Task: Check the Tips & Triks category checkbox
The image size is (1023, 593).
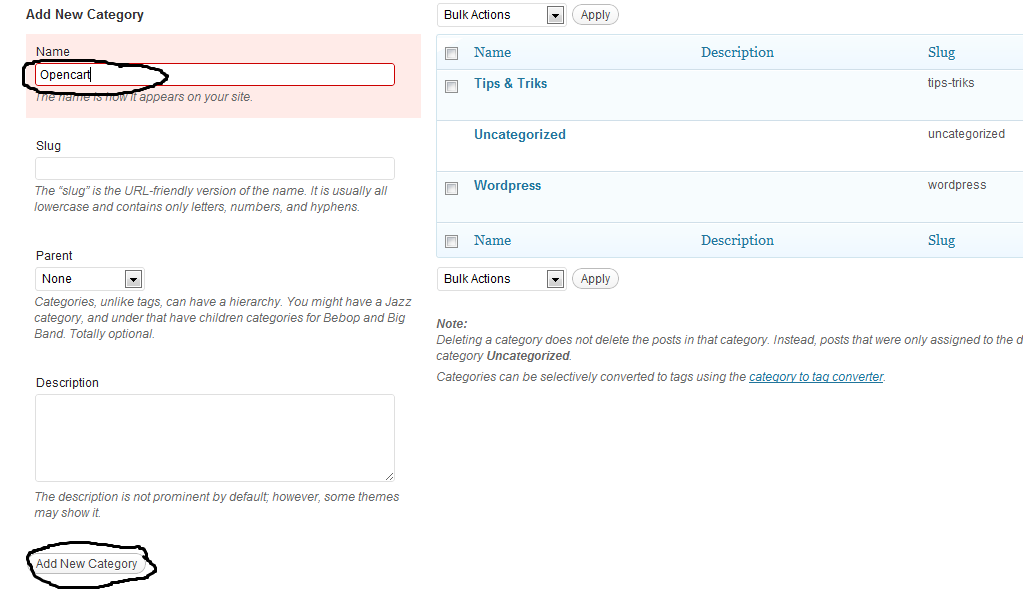Action: click(x=452, y=86)
